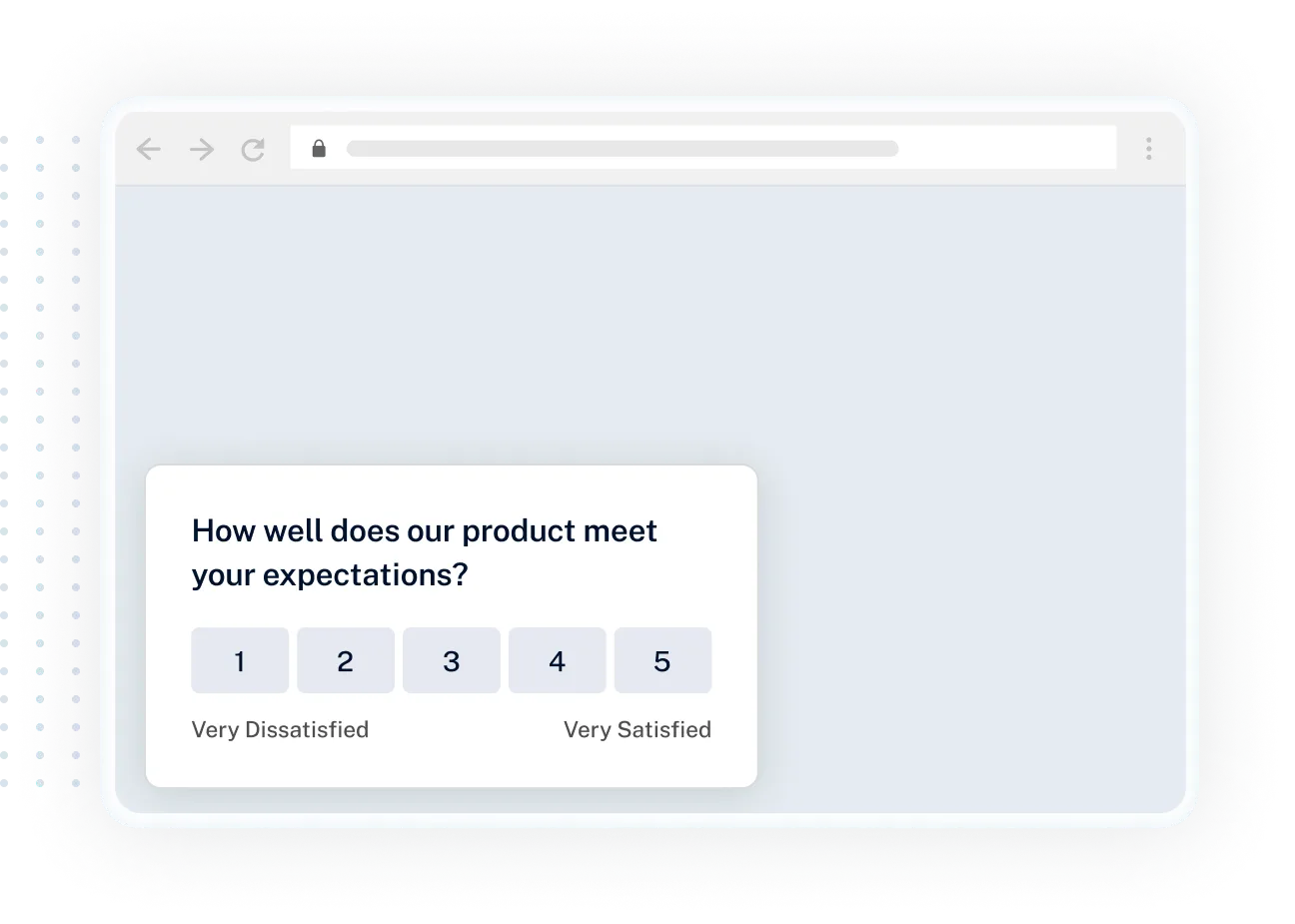
Task: Click the padlock security icon
Action: (x=320, y=148)
